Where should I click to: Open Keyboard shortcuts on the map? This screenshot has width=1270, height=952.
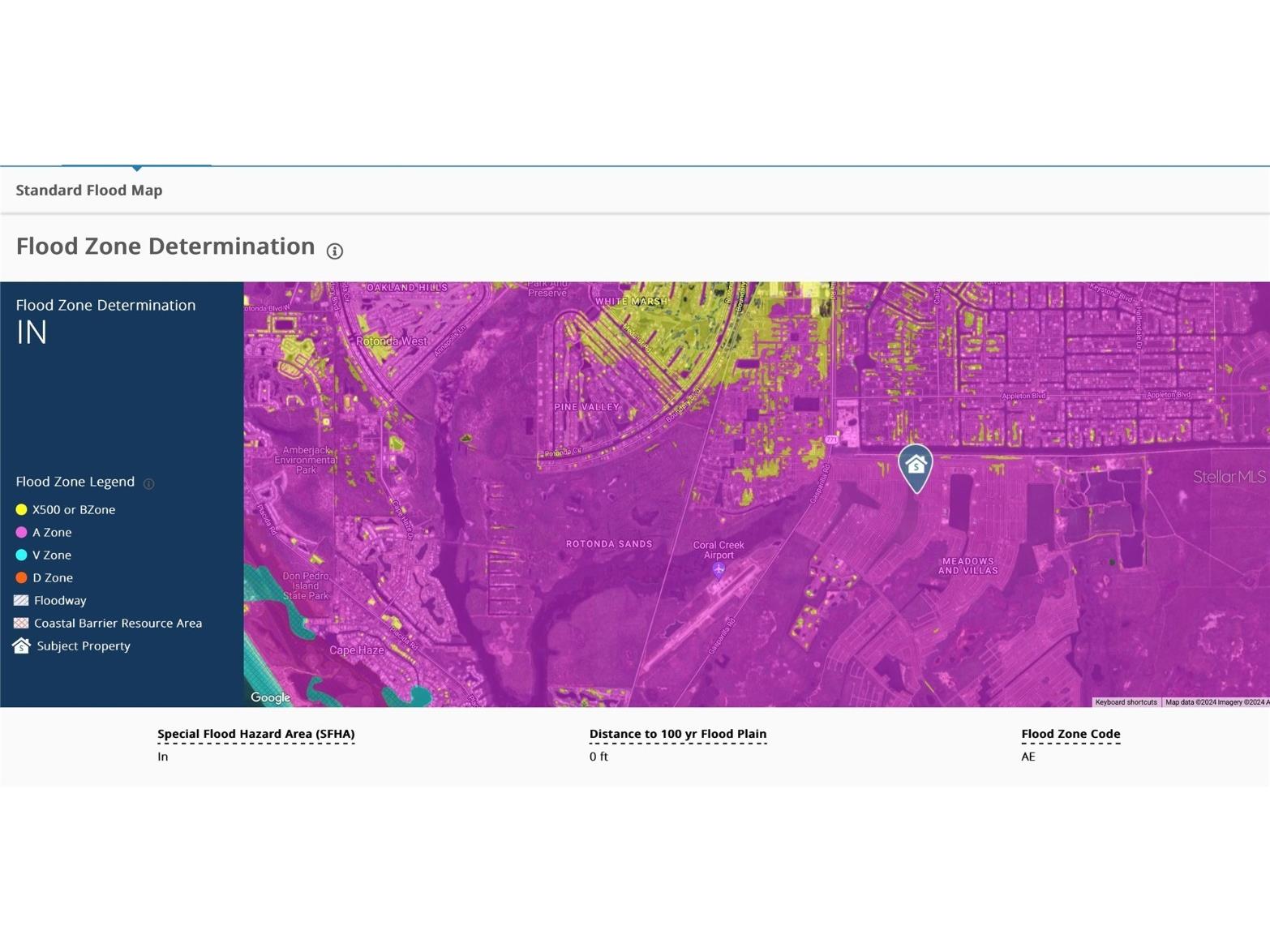tap(1126, 702)
